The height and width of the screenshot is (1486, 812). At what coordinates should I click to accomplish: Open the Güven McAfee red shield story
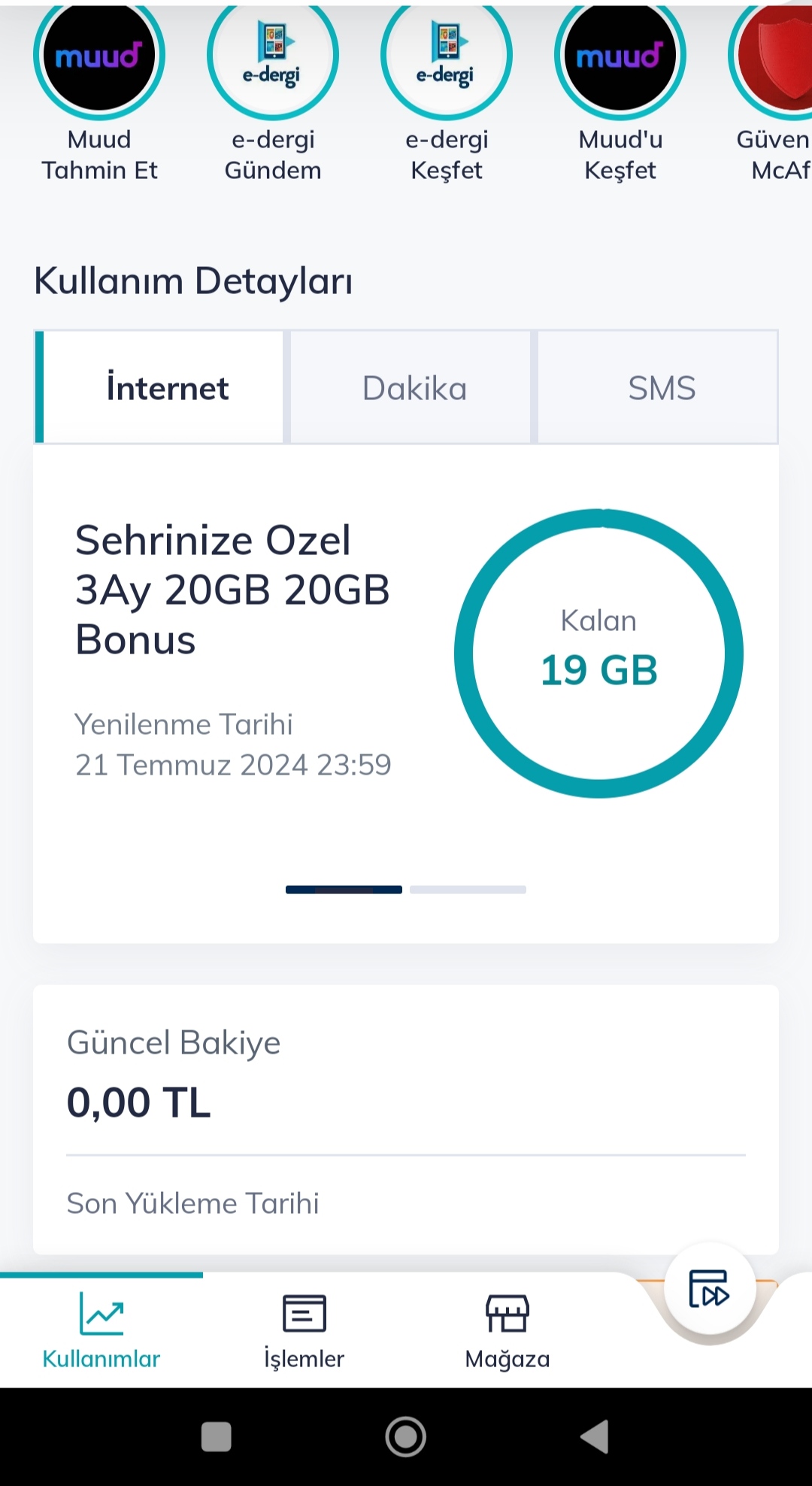[773, 56]
